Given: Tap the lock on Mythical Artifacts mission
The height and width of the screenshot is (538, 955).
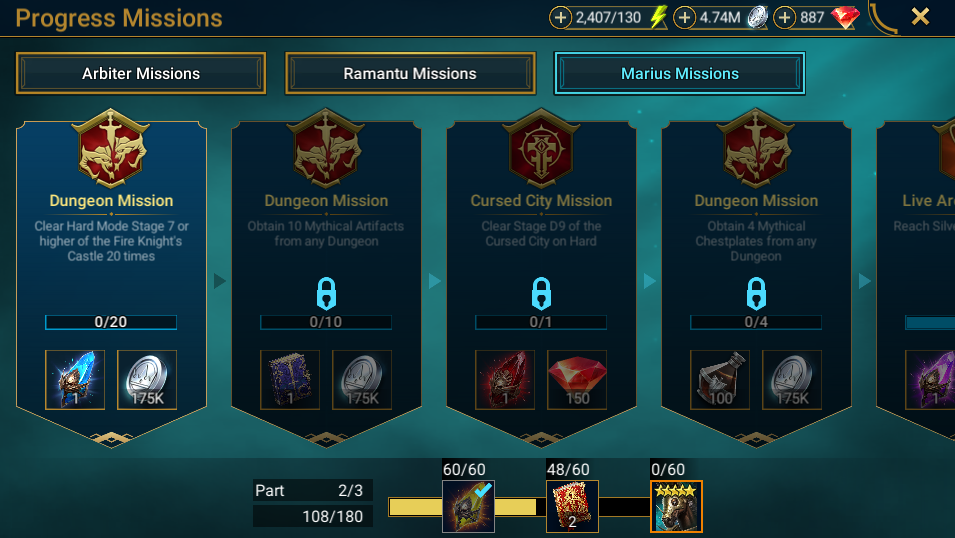Looking at the screenshot, I should [x=326, y=294].
